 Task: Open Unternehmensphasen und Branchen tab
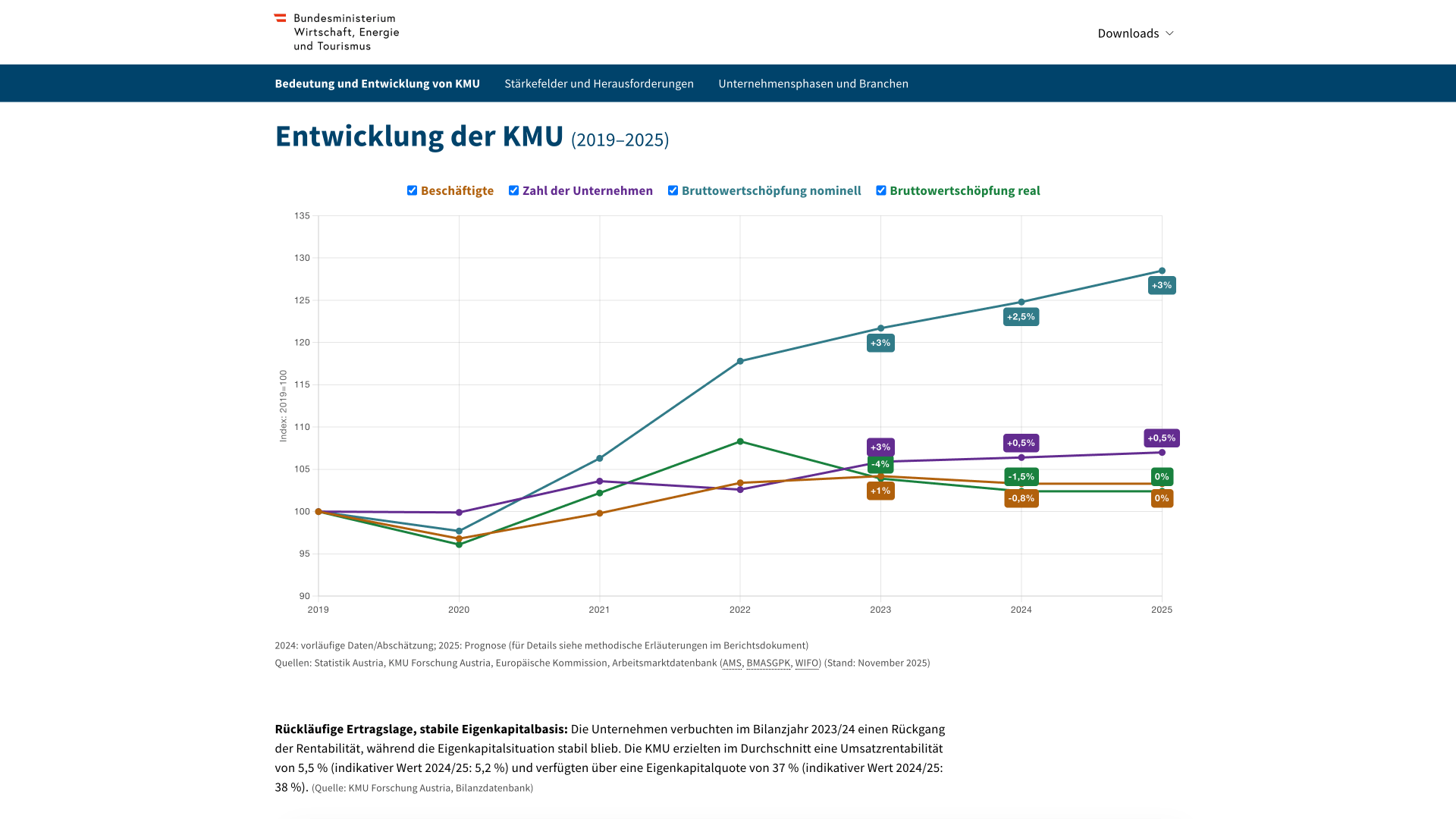813,83
